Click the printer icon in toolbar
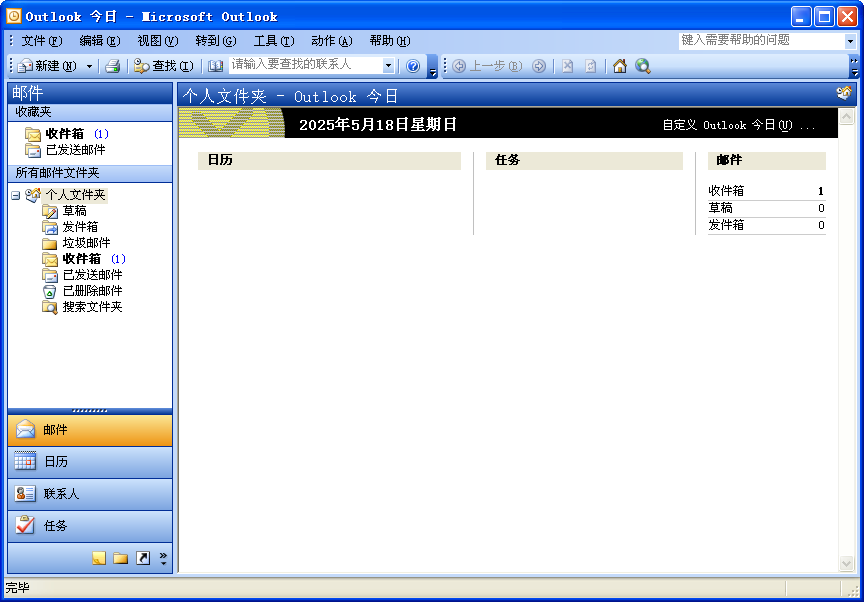The height and width of the screenshot is (602, 864). 113,66
